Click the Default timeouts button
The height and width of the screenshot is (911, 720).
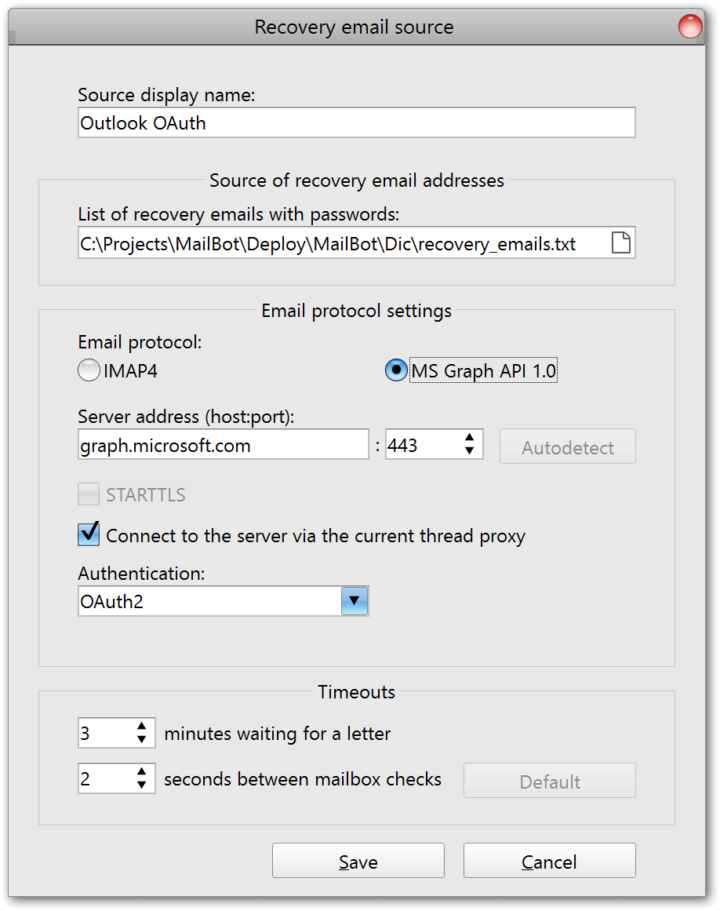pyautogui.click(x=548, y=780)
